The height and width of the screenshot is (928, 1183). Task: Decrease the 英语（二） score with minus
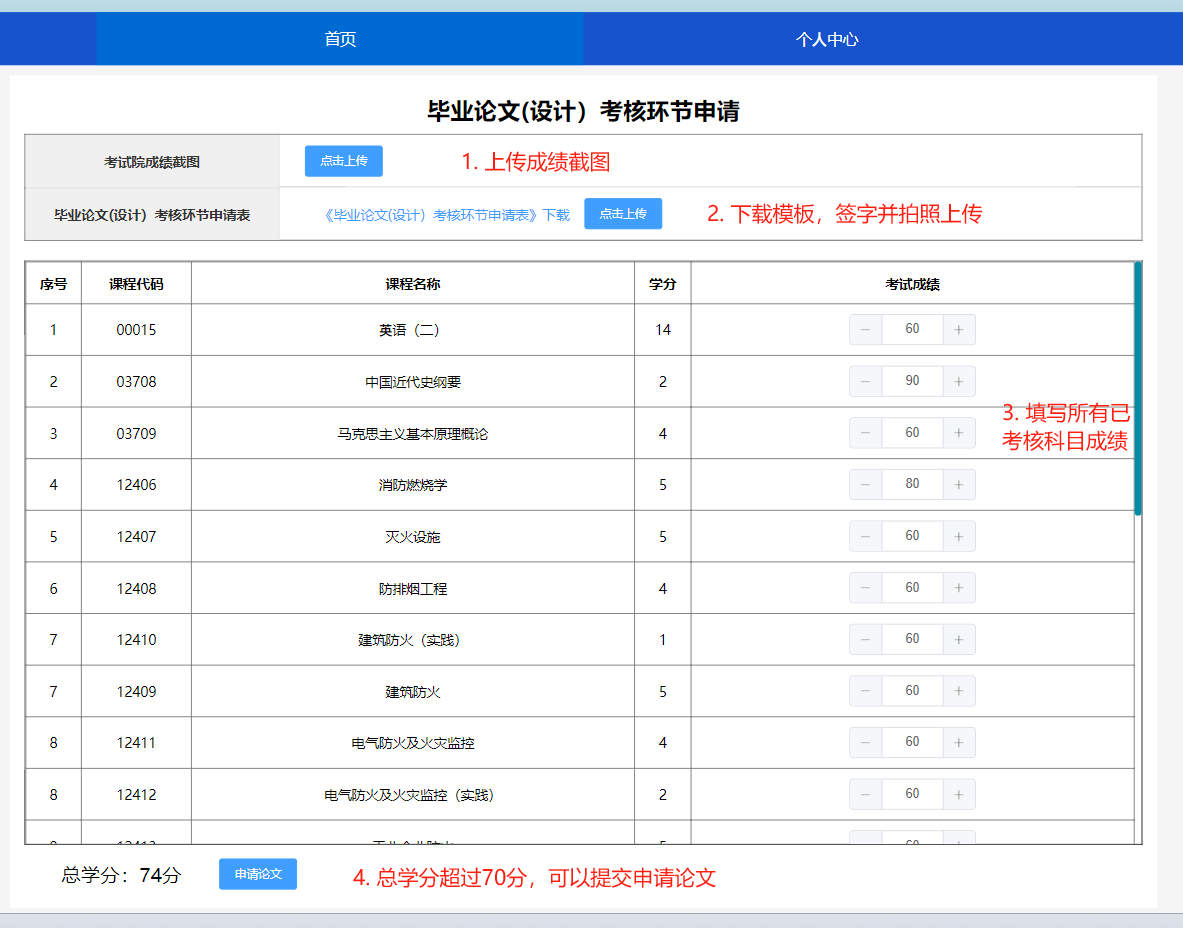865,330
